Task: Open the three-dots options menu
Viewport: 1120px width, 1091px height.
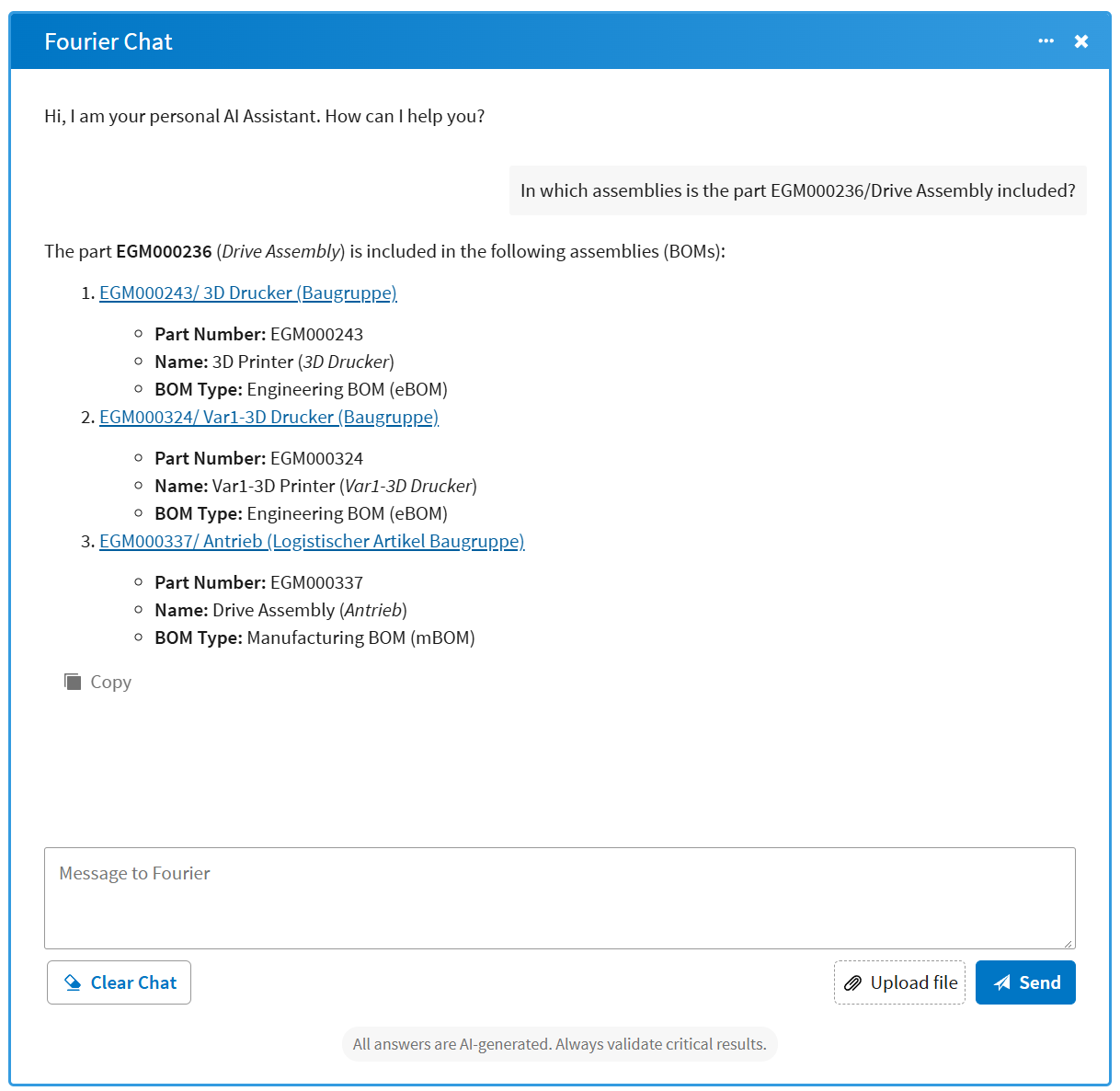Action: pos(1046,41)
